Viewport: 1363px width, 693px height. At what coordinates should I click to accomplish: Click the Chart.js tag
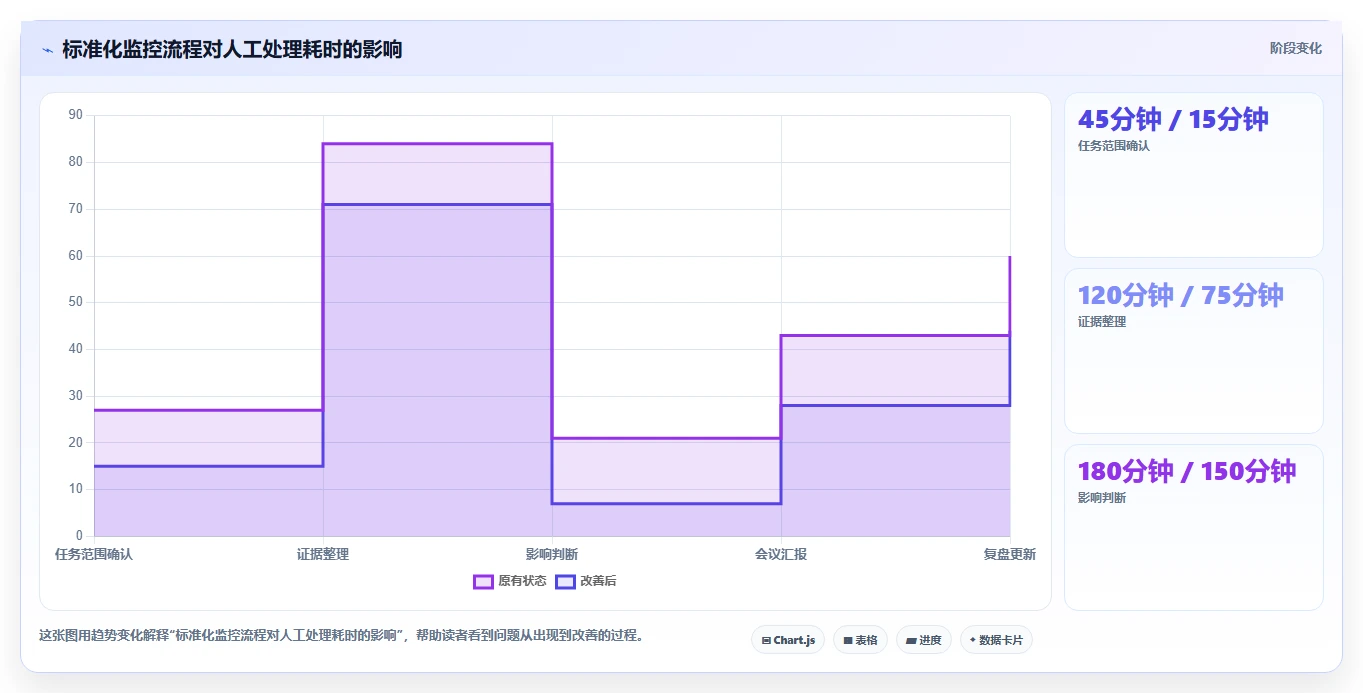788,640
